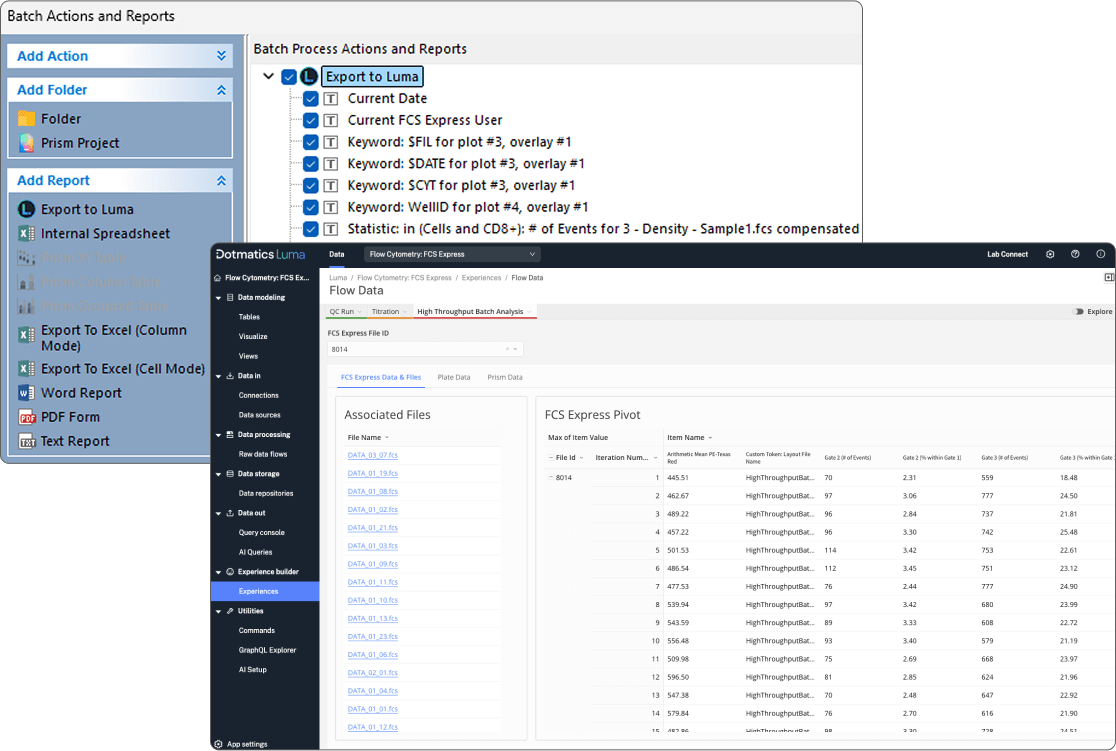Open the DATA_03_07.fcs file link

tap(372, 455)
